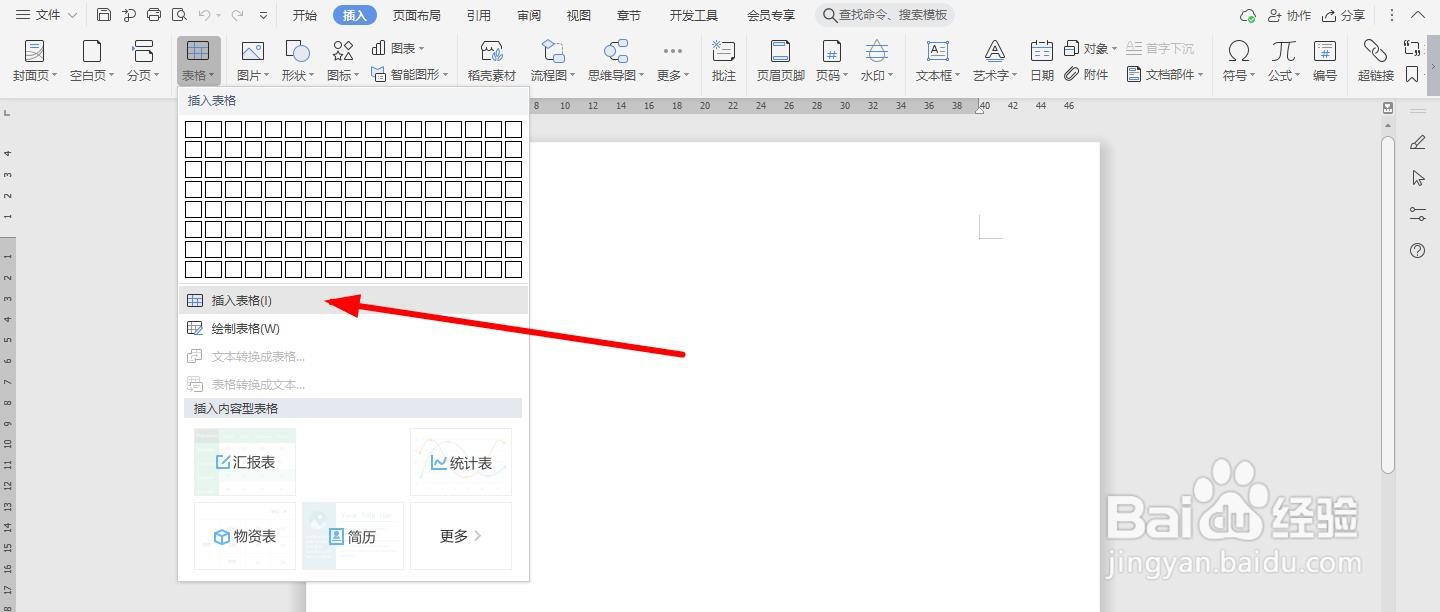Switch to the 审阅 ribbon tab
This screenshot has height=612, width=1440.
pyautogui.click(x=528, y=14)
